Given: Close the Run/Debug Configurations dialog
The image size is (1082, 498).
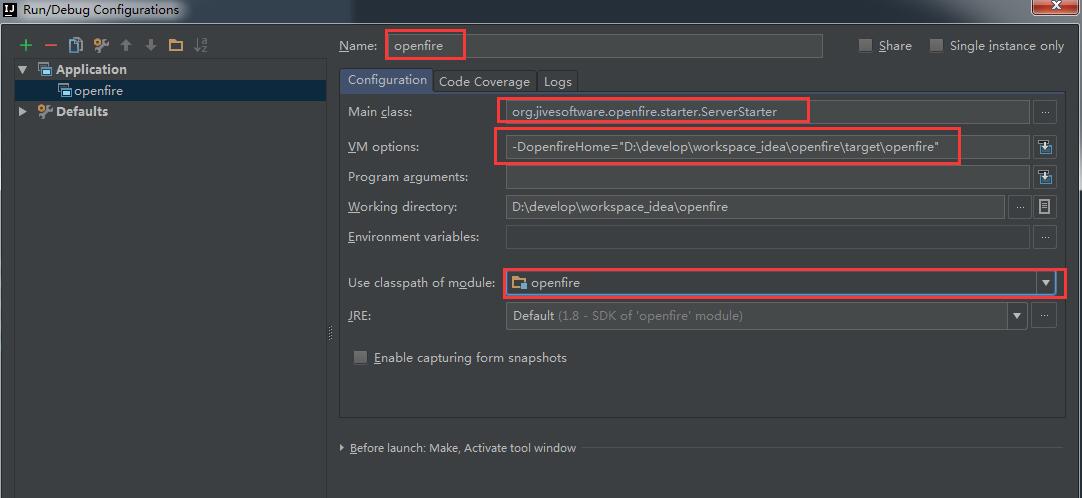Looking at the screenshot, I should [x=1055, y=7].
